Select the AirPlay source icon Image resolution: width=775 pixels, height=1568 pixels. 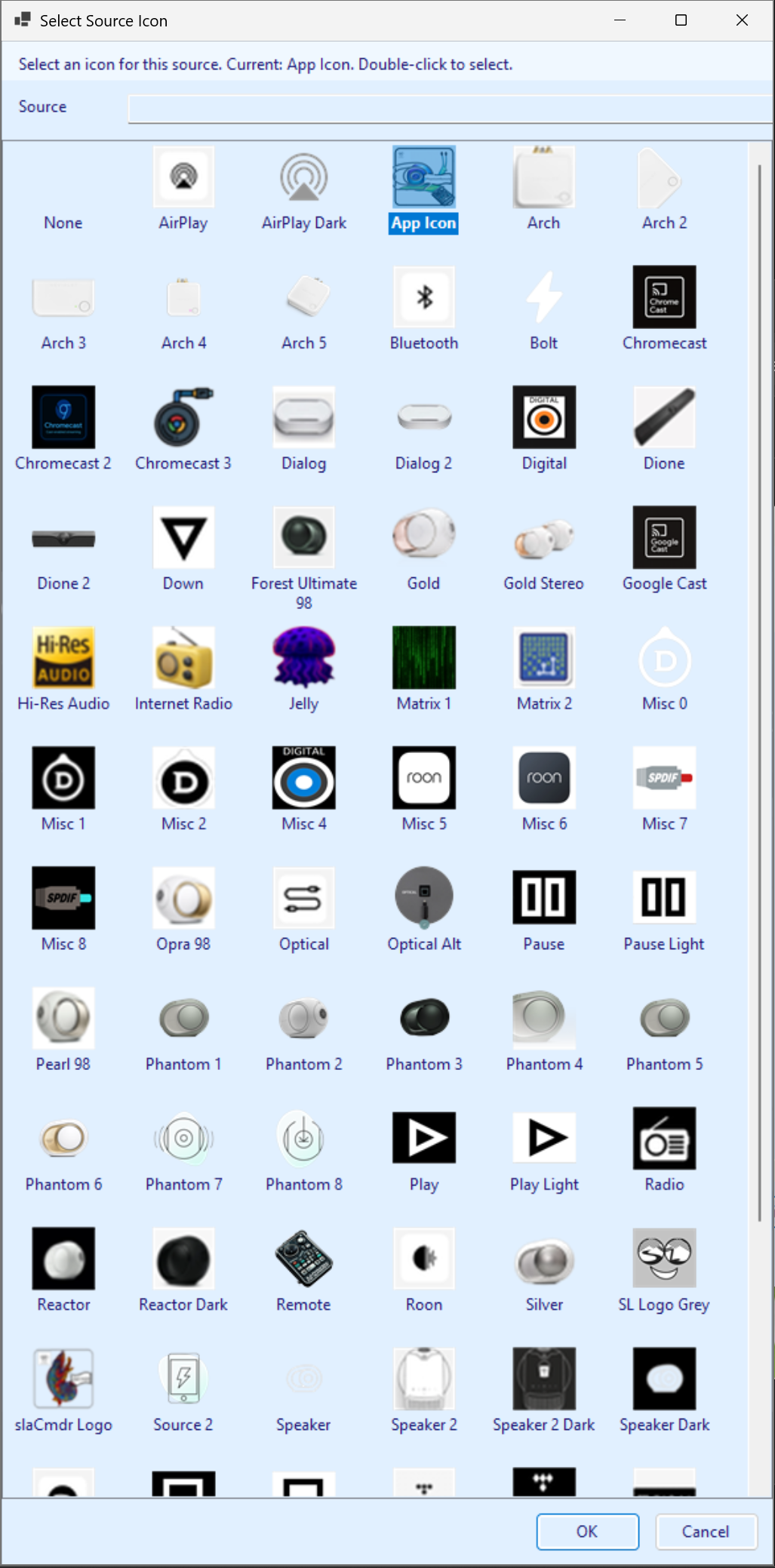coord(183,177)
